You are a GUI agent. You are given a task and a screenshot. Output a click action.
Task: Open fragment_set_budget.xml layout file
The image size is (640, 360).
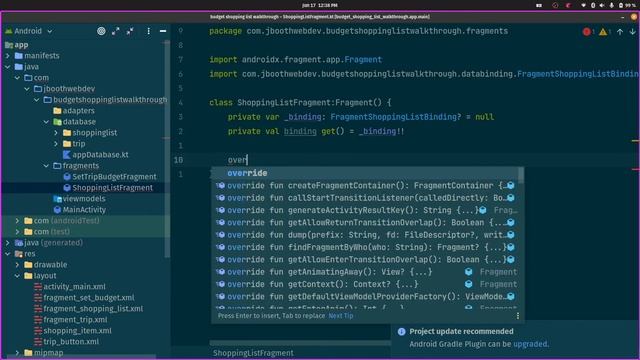click(84, 298)
